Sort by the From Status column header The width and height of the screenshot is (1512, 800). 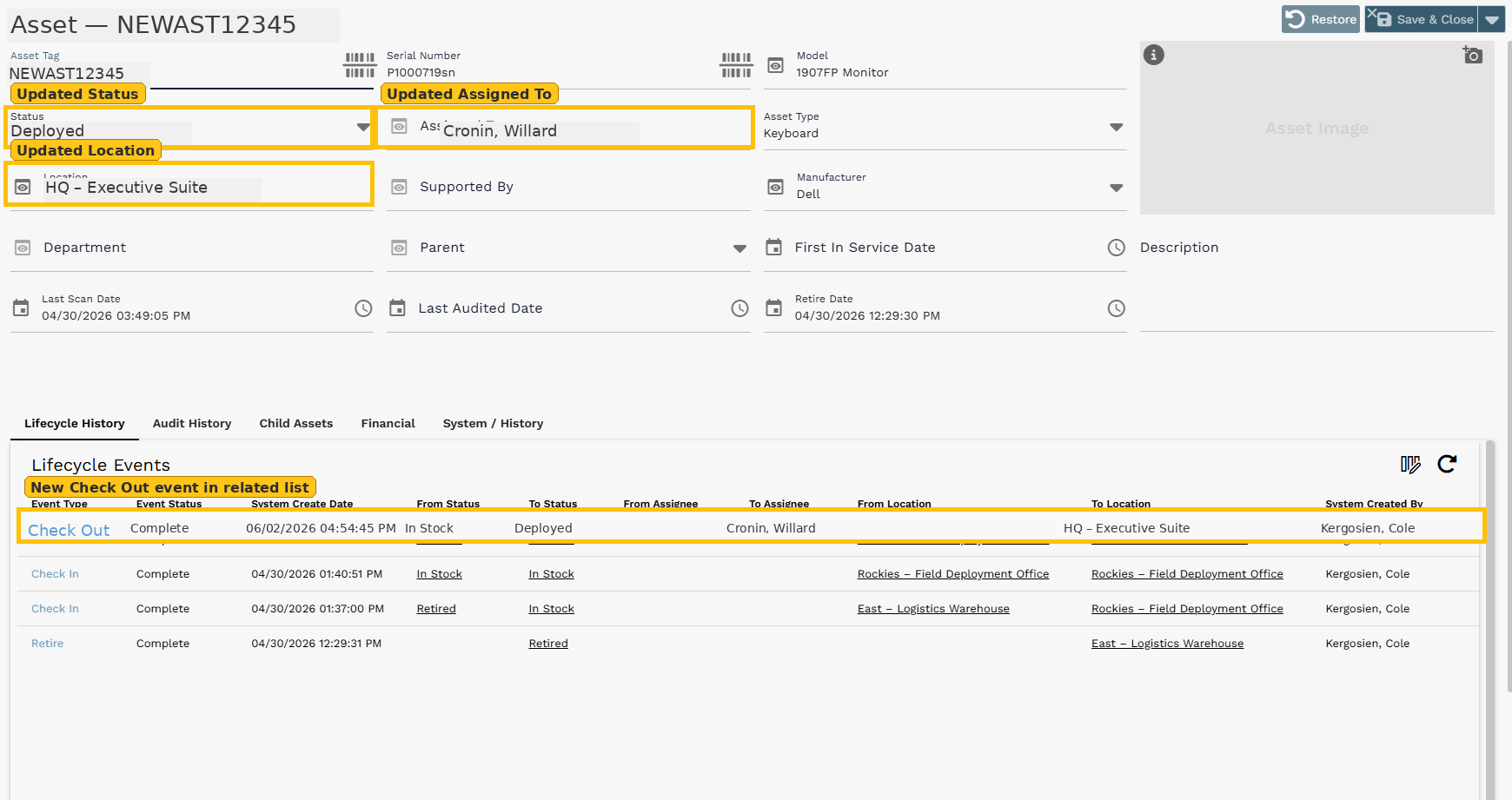(448, 504)
